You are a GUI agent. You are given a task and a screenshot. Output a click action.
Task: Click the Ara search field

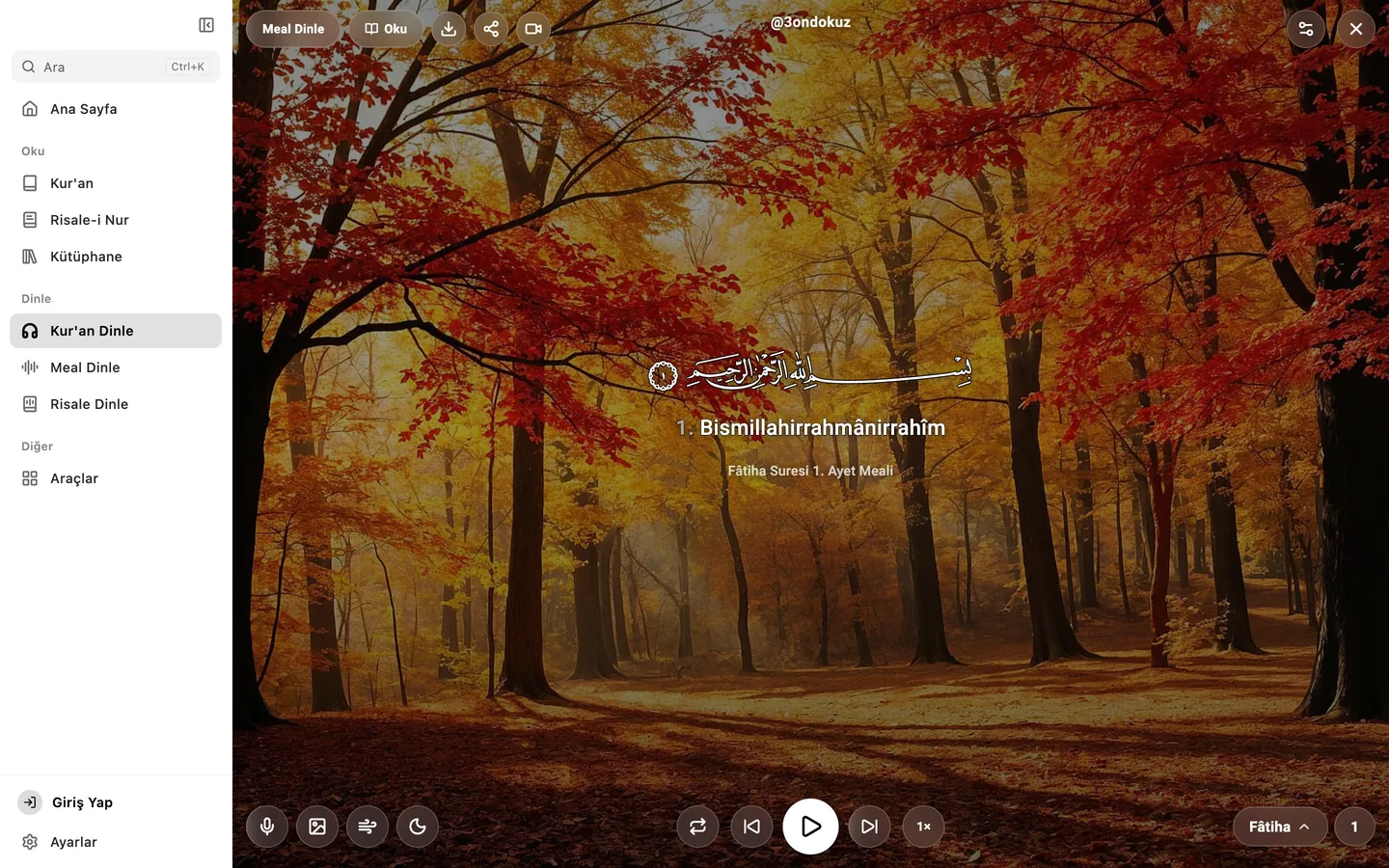click(116, 67)
